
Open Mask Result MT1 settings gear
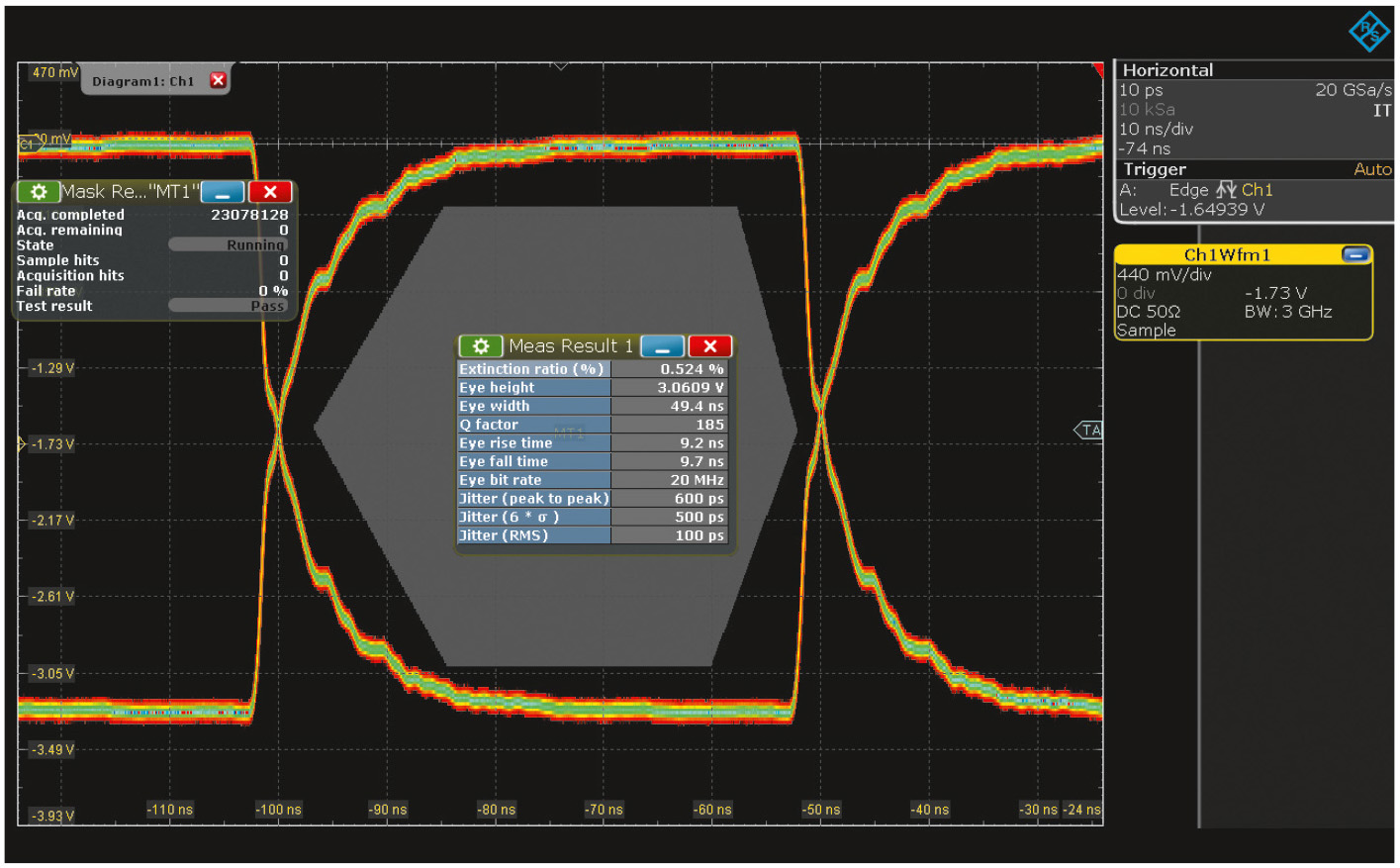(x=39, y=192)
